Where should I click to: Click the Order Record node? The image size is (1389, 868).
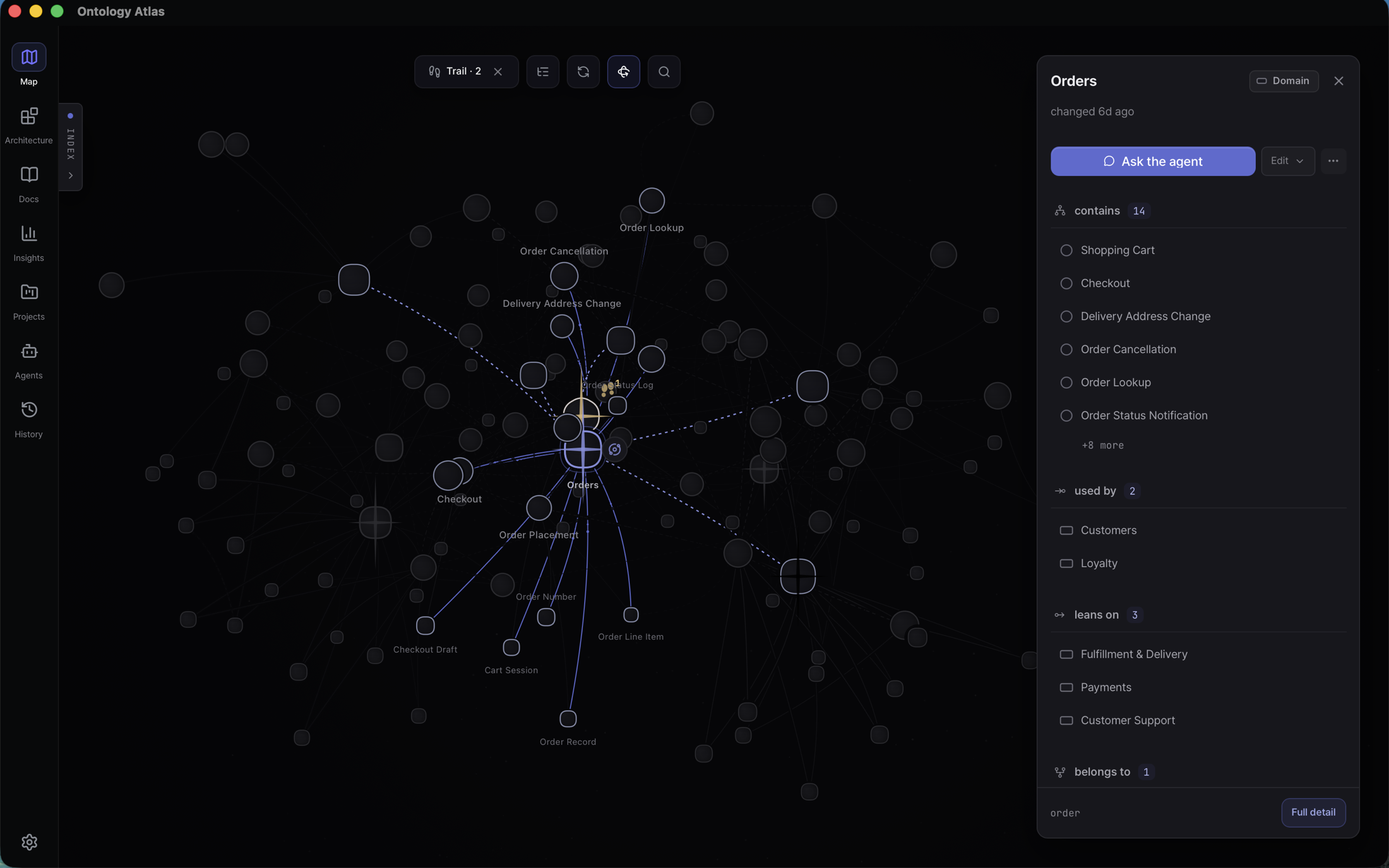(568, 718)
